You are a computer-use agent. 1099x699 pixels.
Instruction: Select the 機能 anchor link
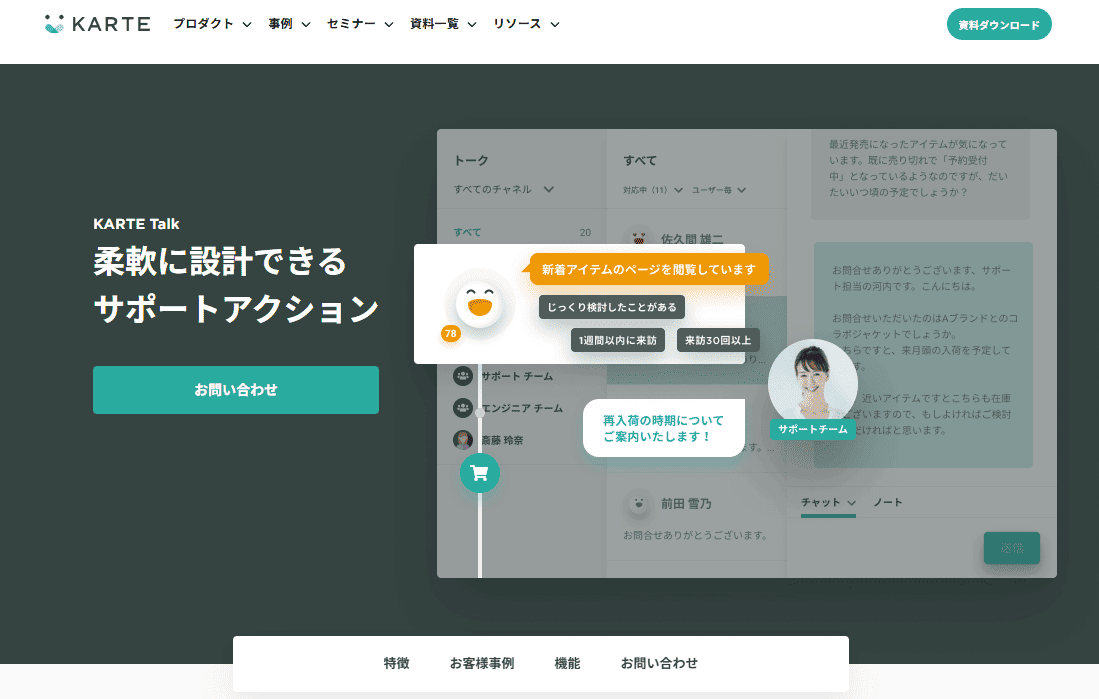coord(567,663)
